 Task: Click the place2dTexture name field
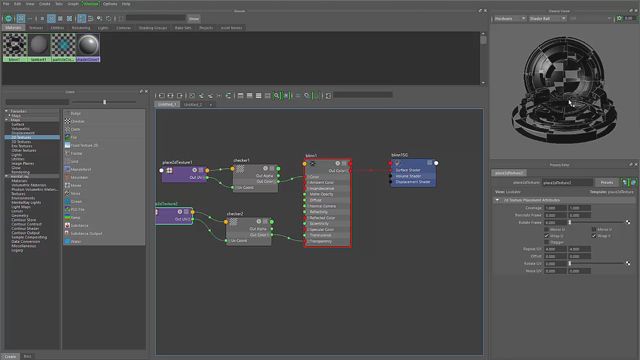(x=568, y=182)
